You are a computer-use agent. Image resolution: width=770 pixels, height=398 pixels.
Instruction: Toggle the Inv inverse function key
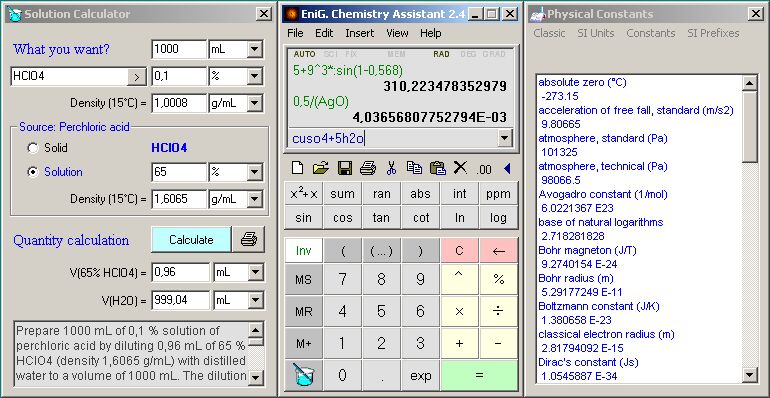tap(303, 251)
